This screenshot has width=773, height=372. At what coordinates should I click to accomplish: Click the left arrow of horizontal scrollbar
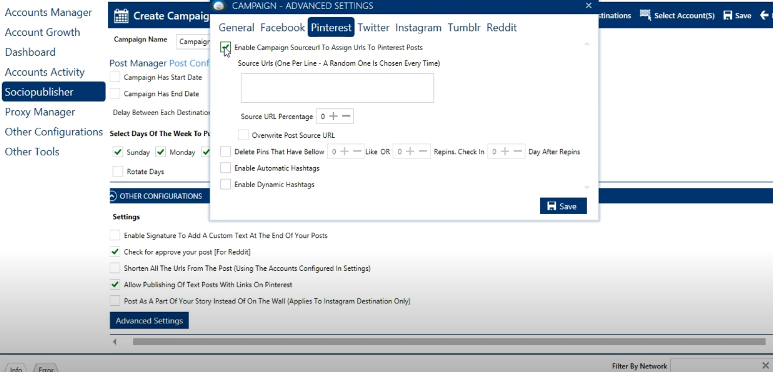(x=115, y=341)
